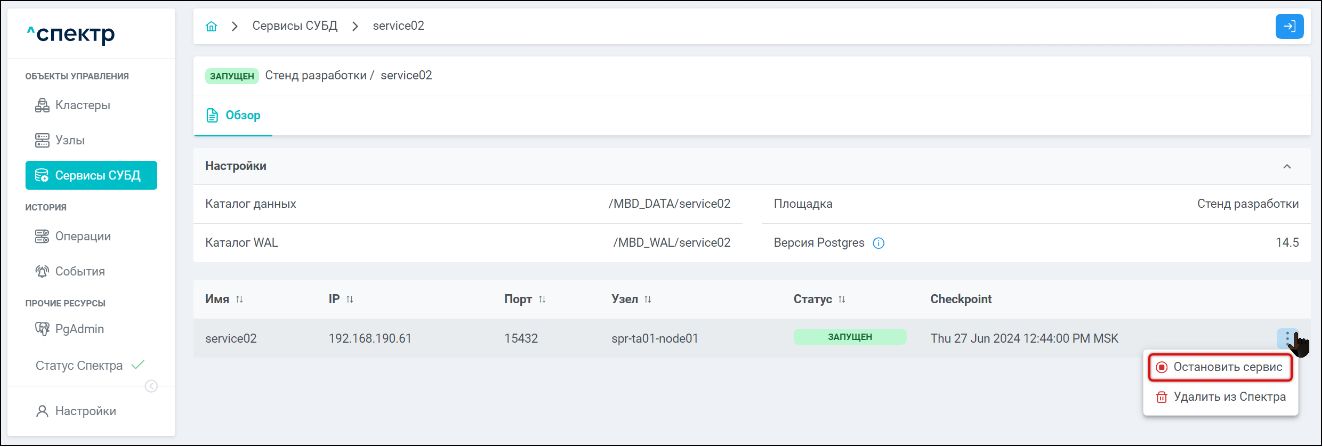
Task: Open Кластеры in the sidebar
Action: (x=82, y=105)
